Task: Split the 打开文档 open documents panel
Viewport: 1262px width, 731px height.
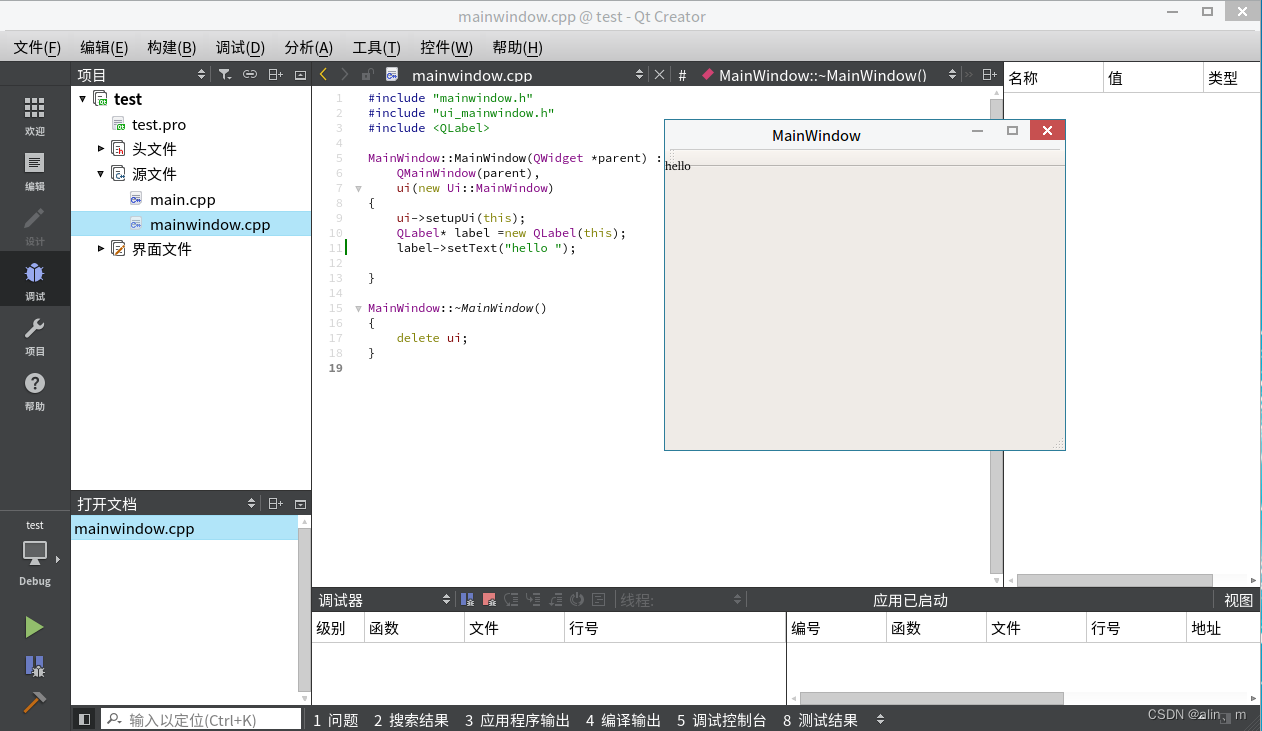Action: coord(275,504)
